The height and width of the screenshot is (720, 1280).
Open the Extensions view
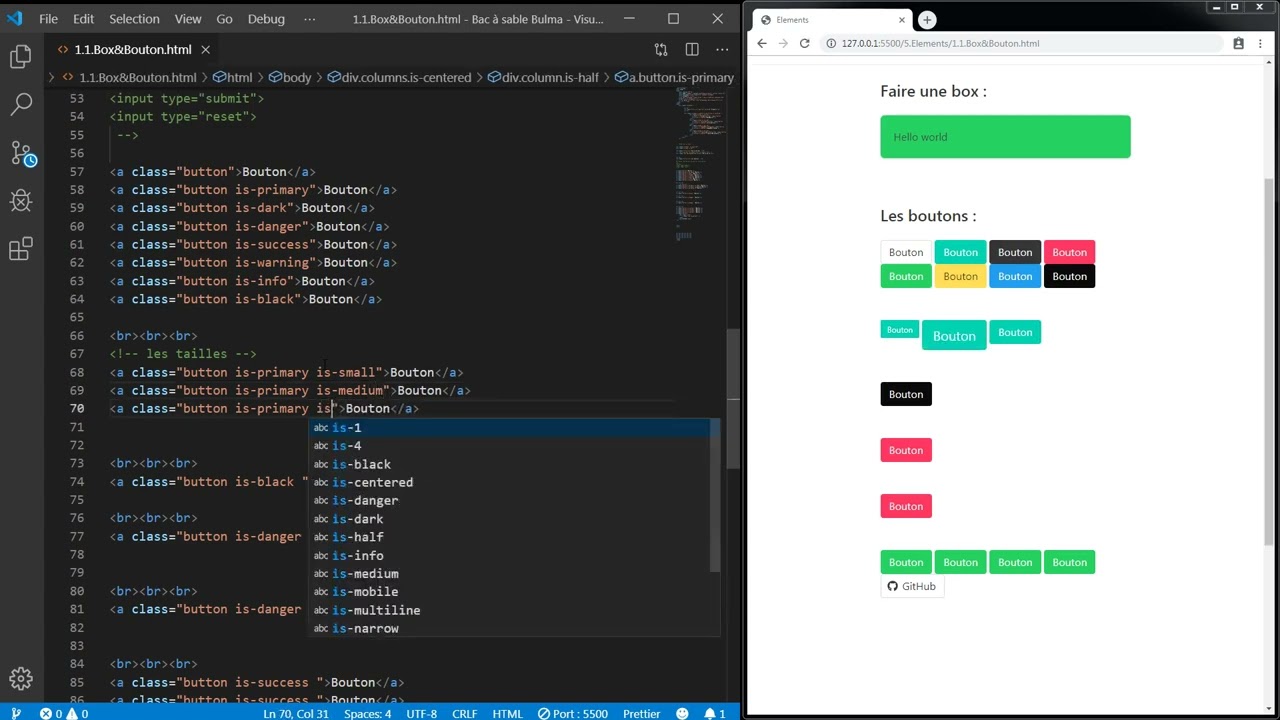click(21, 249)
